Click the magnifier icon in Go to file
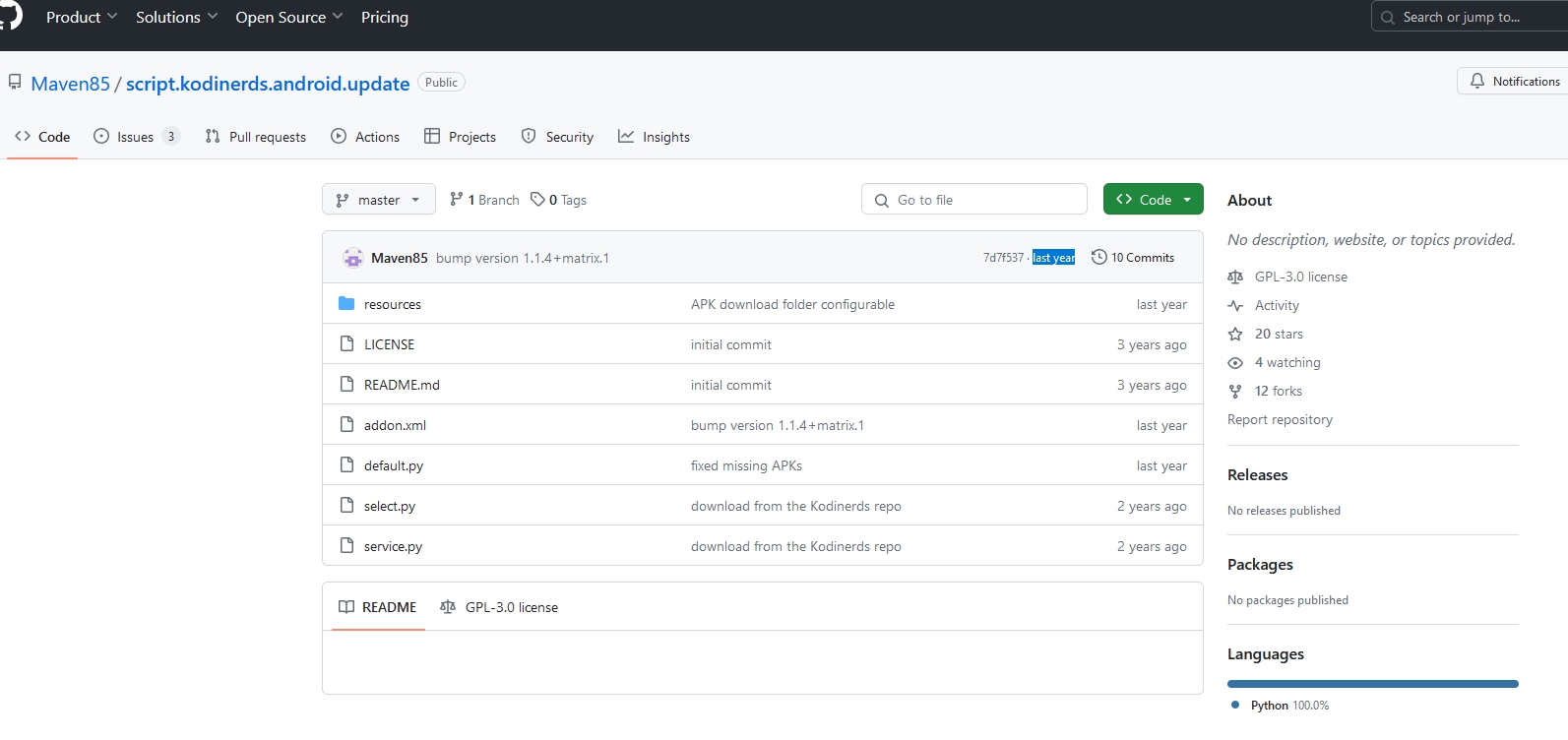Screen dimensions: 1568x740 (x=882, y=200)
